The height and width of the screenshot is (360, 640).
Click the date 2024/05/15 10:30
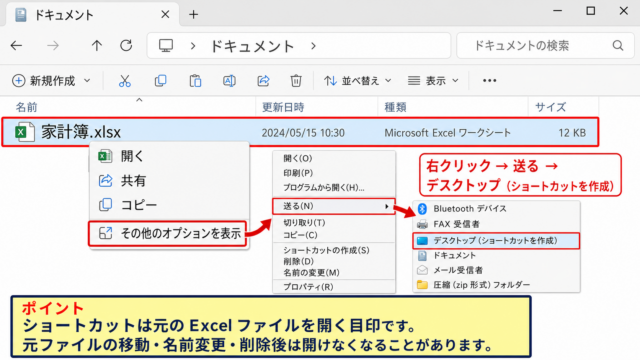303,133
